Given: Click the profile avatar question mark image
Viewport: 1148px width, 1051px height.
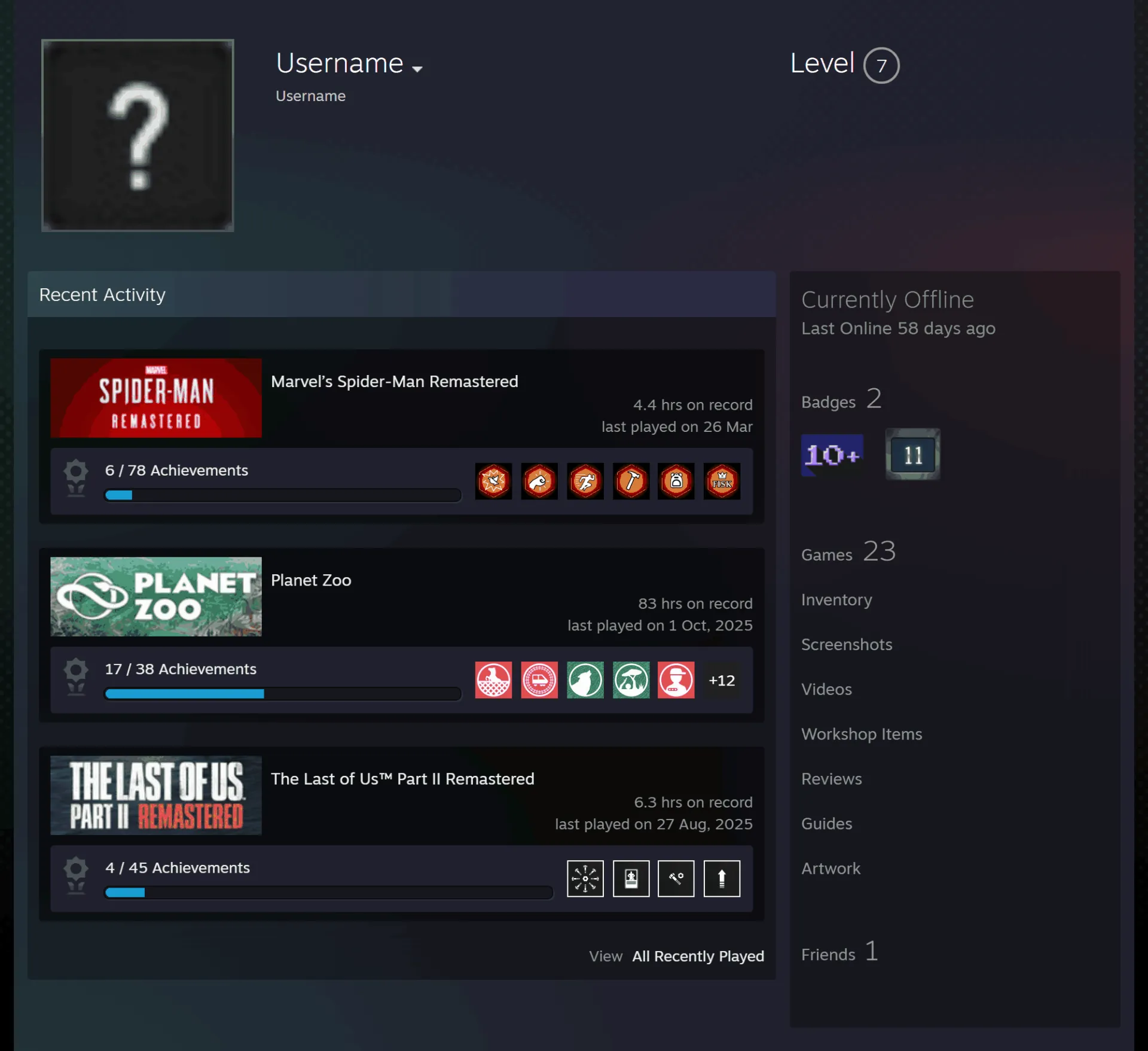Looking at the screenshot, I should [x=138, y=135].
